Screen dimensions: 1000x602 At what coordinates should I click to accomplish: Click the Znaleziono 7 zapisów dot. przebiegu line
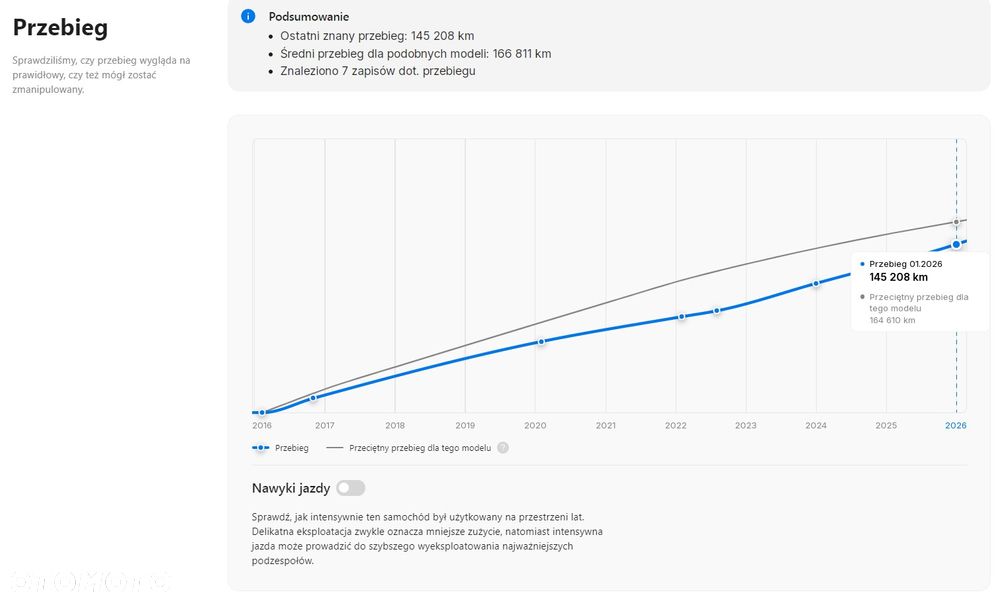tap(378, 71)
